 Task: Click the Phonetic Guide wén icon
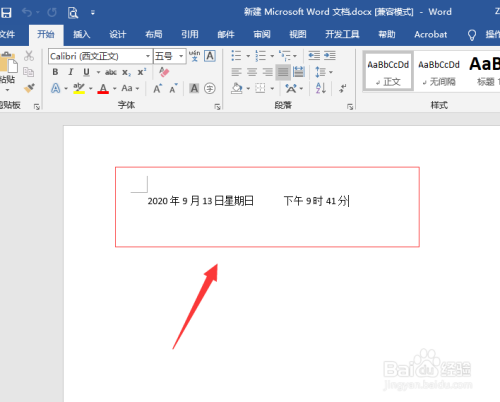click(194, 56)
